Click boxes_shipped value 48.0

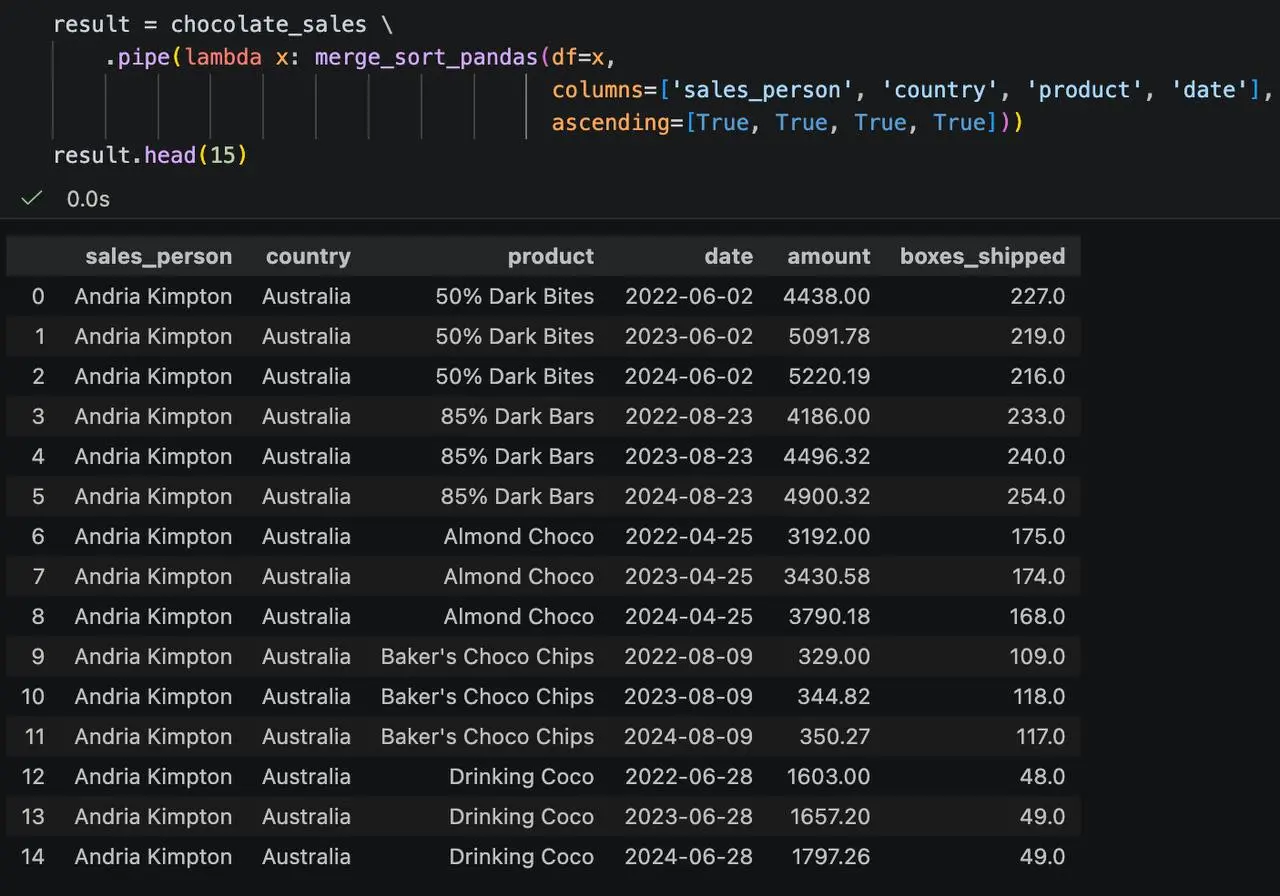tap(1043, 776)
